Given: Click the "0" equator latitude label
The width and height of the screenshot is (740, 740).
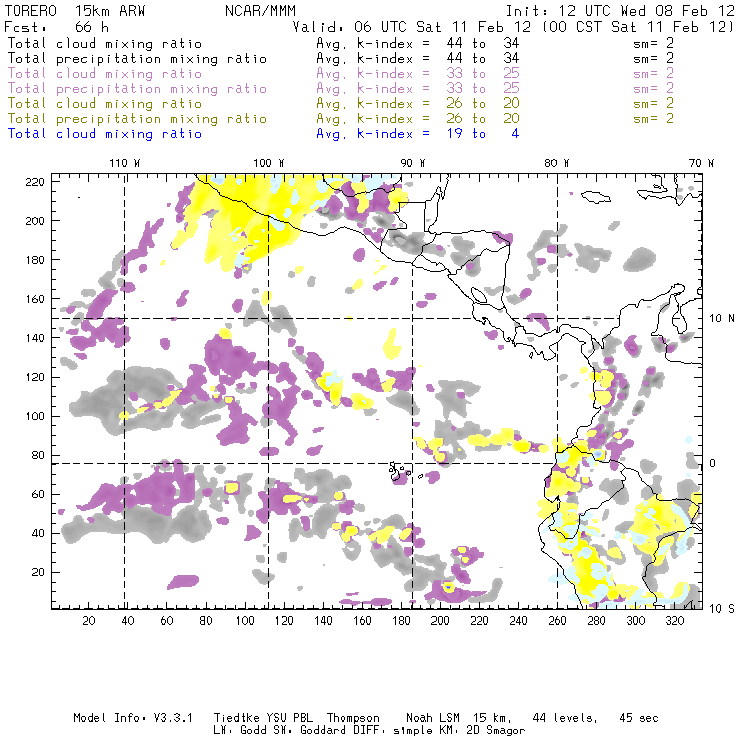Looking at the screenshot, I should [x=713, y=463].
